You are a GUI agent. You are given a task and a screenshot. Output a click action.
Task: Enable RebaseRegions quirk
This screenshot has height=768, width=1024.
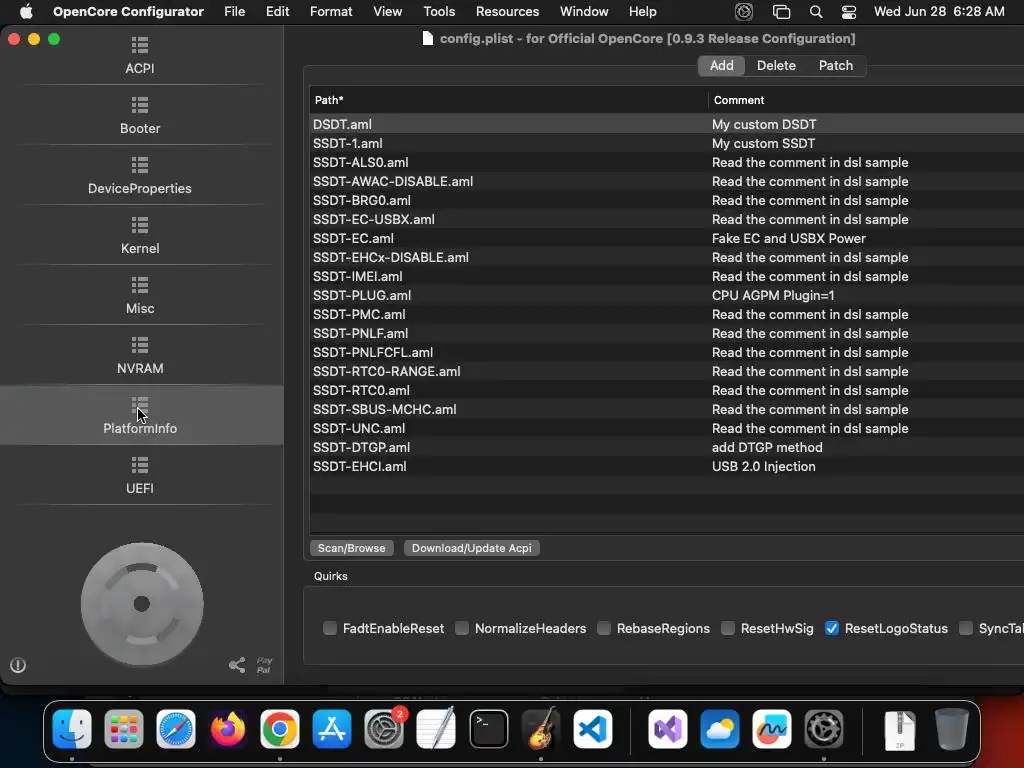604,628
